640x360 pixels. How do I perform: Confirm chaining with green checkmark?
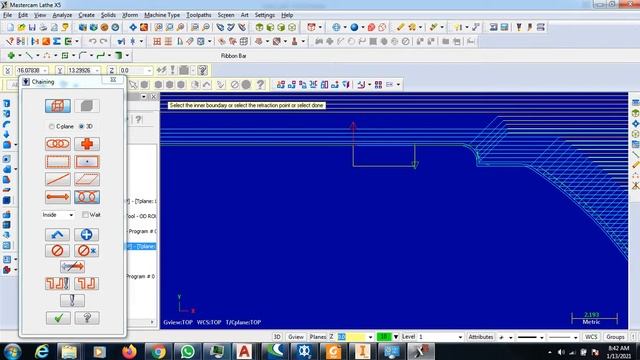58,318
